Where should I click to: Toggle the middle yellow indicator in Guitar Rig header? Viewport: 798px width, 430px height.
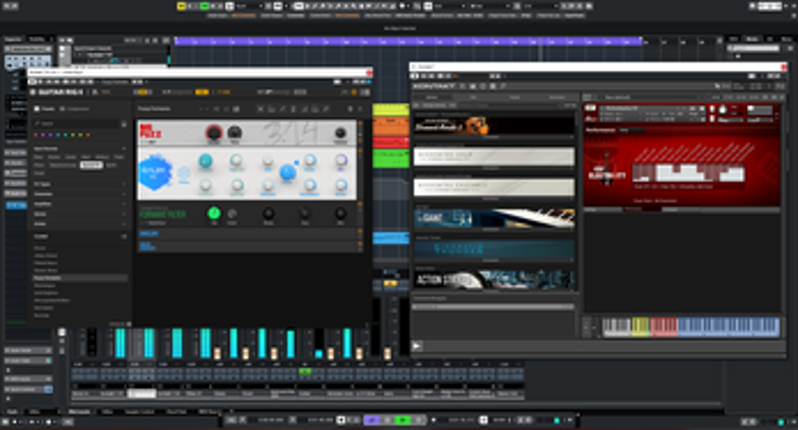click(x=202, y=92)
